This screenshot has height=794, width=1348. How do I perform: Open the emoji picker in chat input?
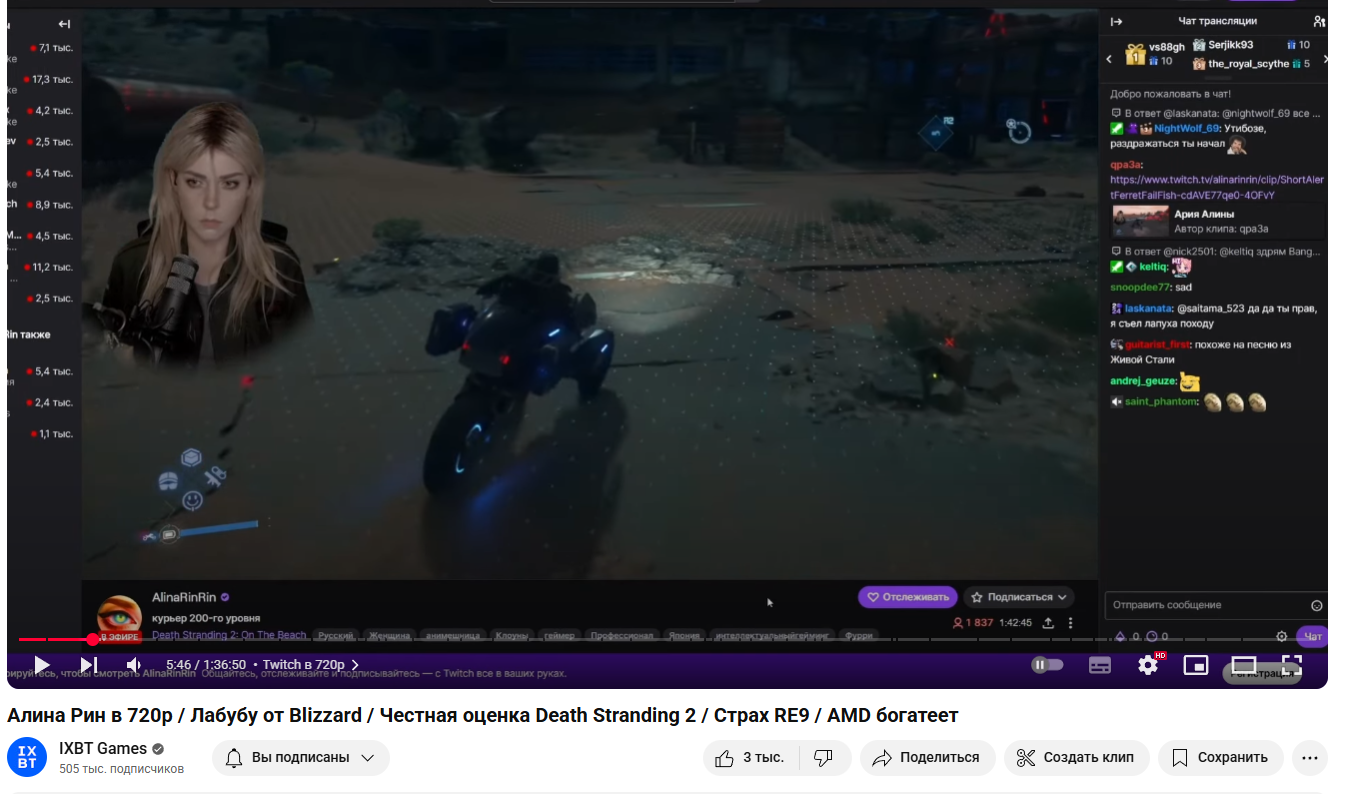point(1317,605)
